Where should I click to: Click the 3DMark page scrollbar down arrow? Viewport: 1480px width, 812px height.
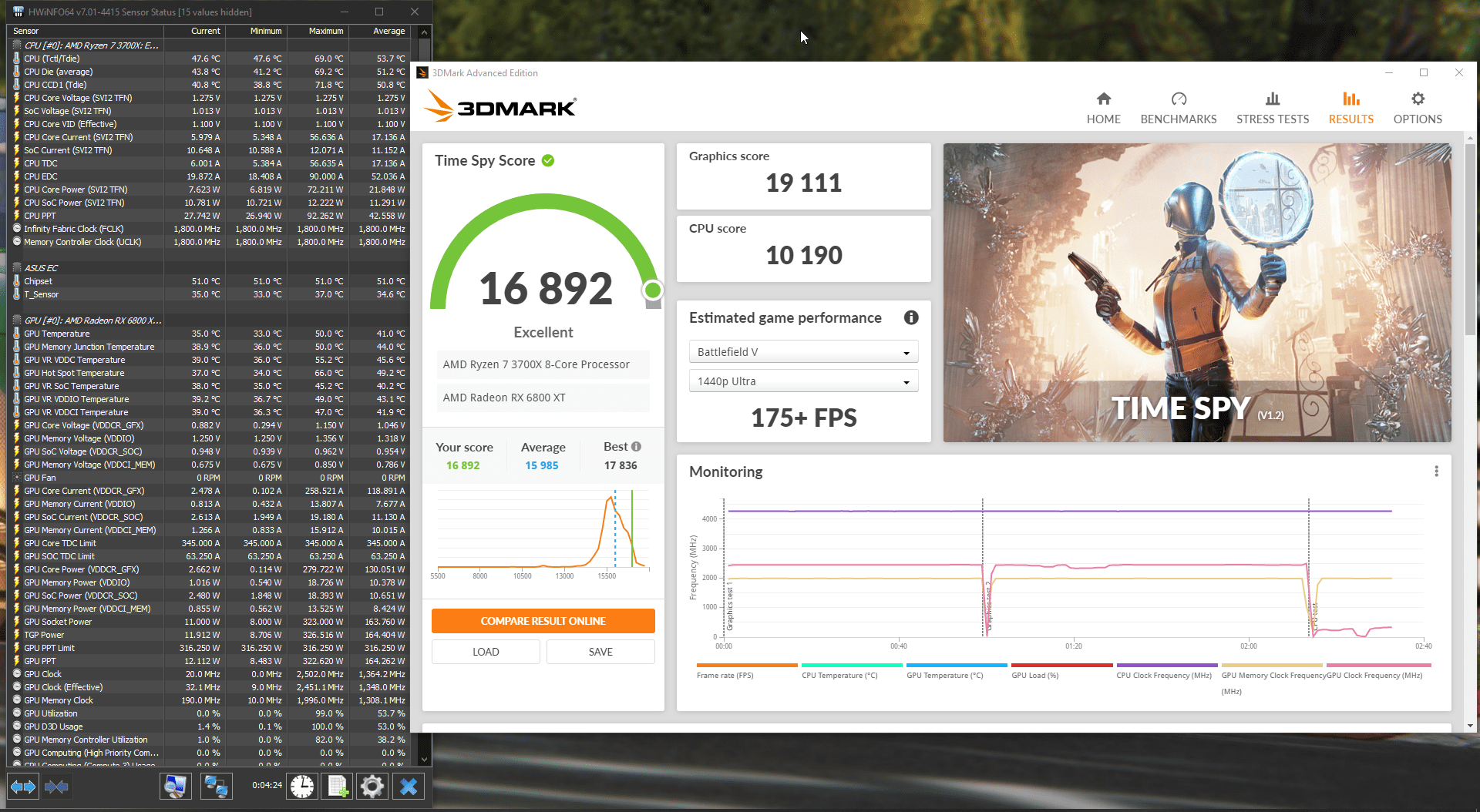(1471, 726)
